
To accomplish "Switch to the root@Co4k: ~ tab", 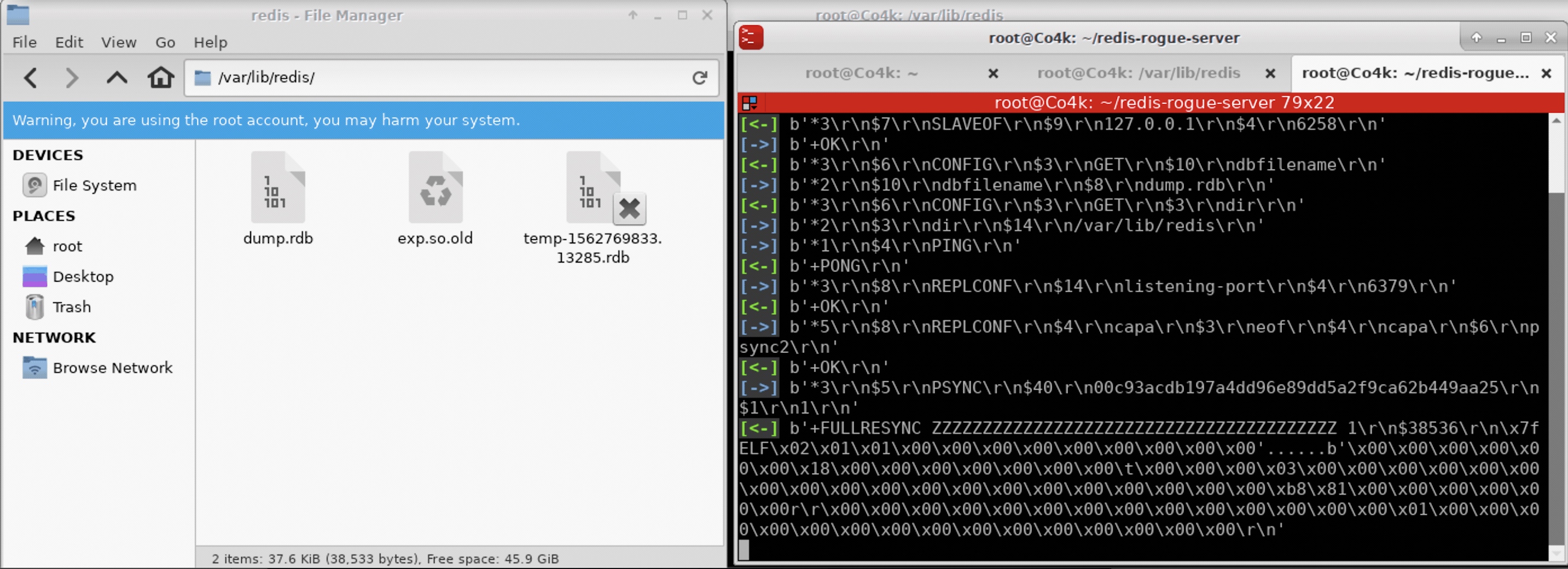I will click(x=861, y=73).
